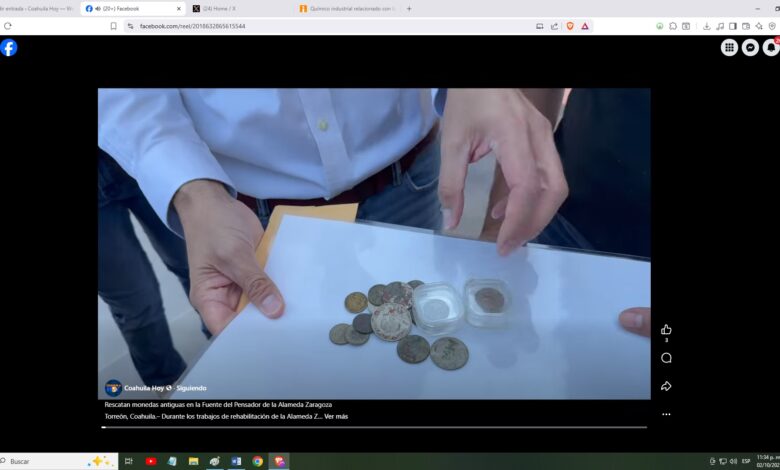Viewport: 780px width, 470px height.
Task: Open a new browser tab
Action: 409,8
